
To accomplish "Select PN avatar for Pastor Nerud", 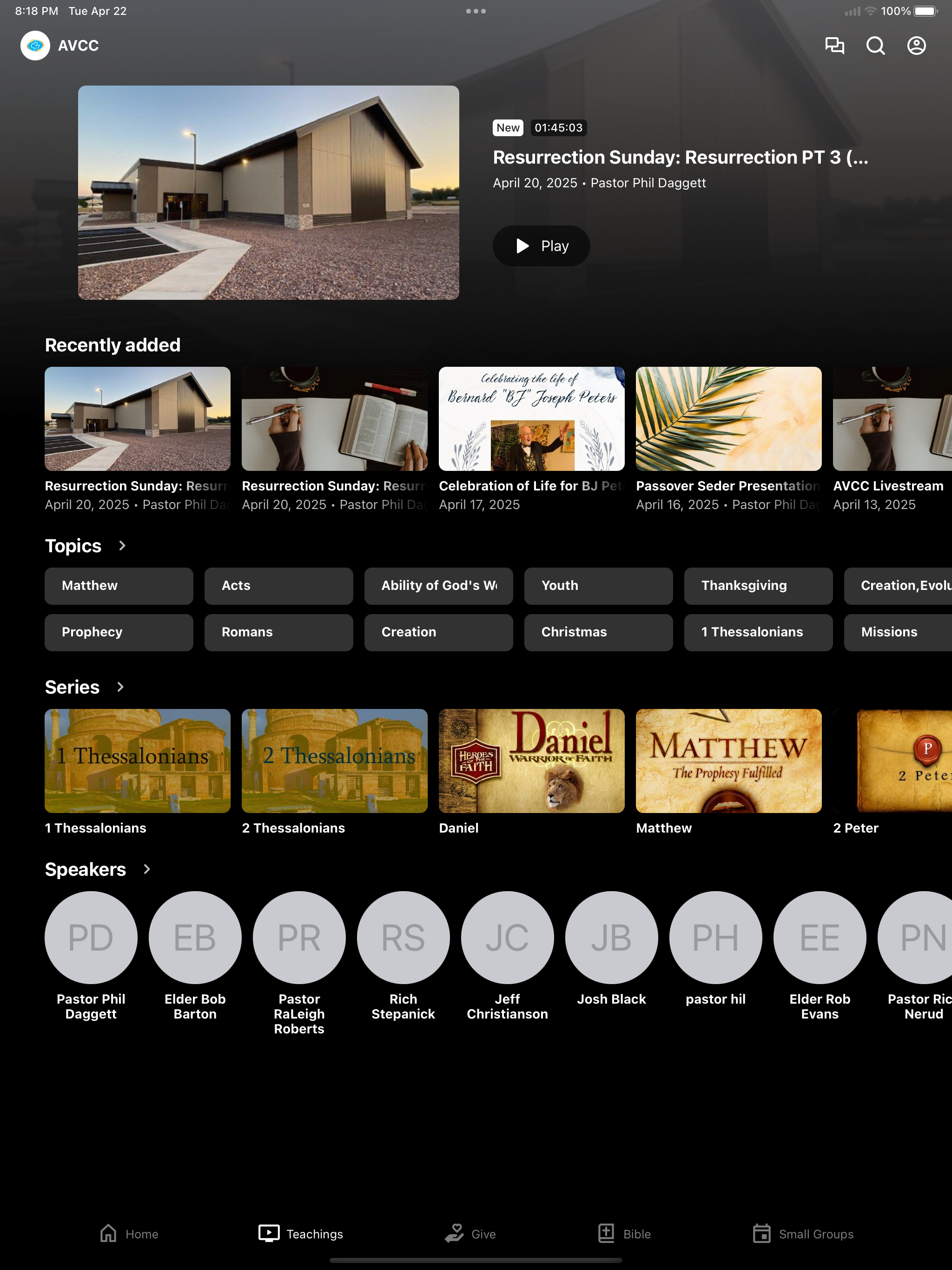I will 915,938.
